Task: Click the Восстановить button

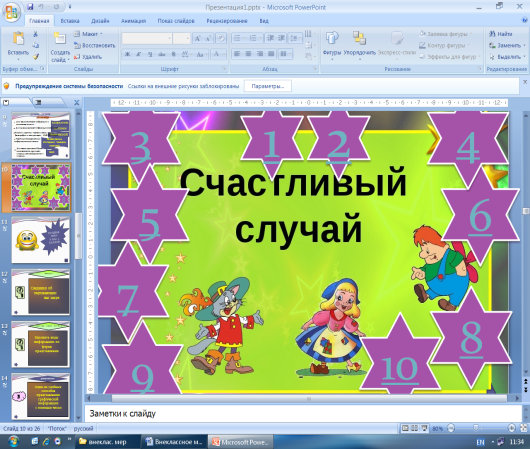Action: tap(95, 45)
